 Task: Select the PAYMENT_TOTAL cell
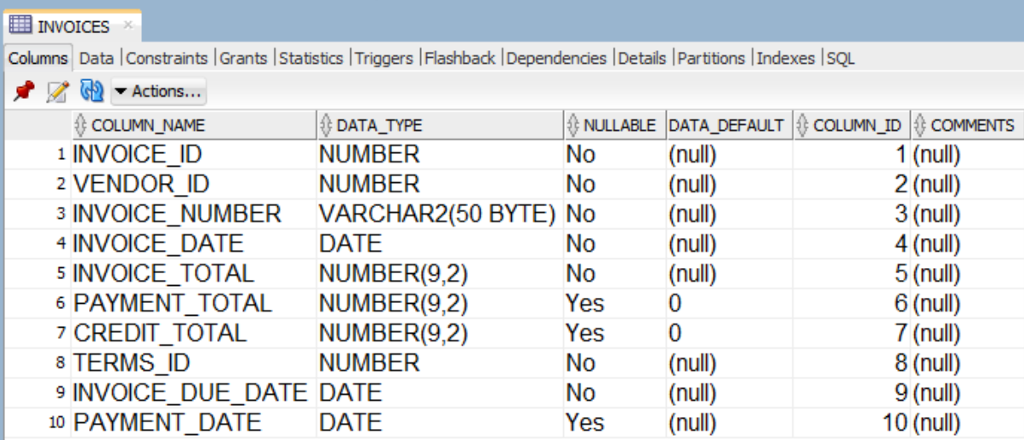tap(193, 304)
